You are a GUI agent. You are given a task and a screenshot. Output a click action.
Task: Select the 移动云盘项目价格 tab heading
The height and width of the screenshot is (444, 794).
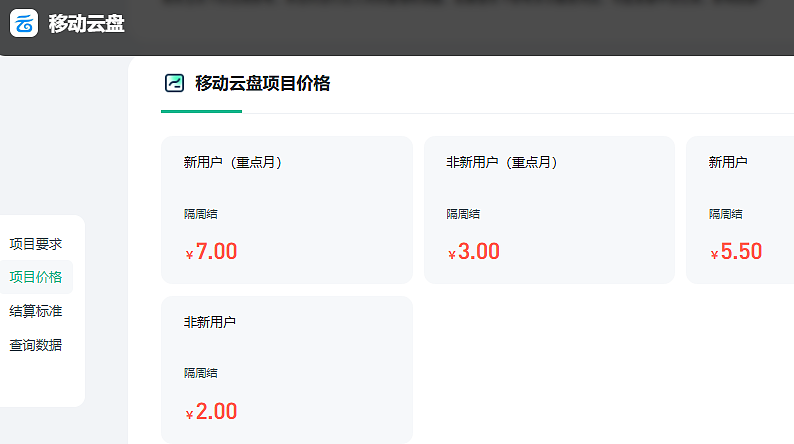click(x=262, y=83)
